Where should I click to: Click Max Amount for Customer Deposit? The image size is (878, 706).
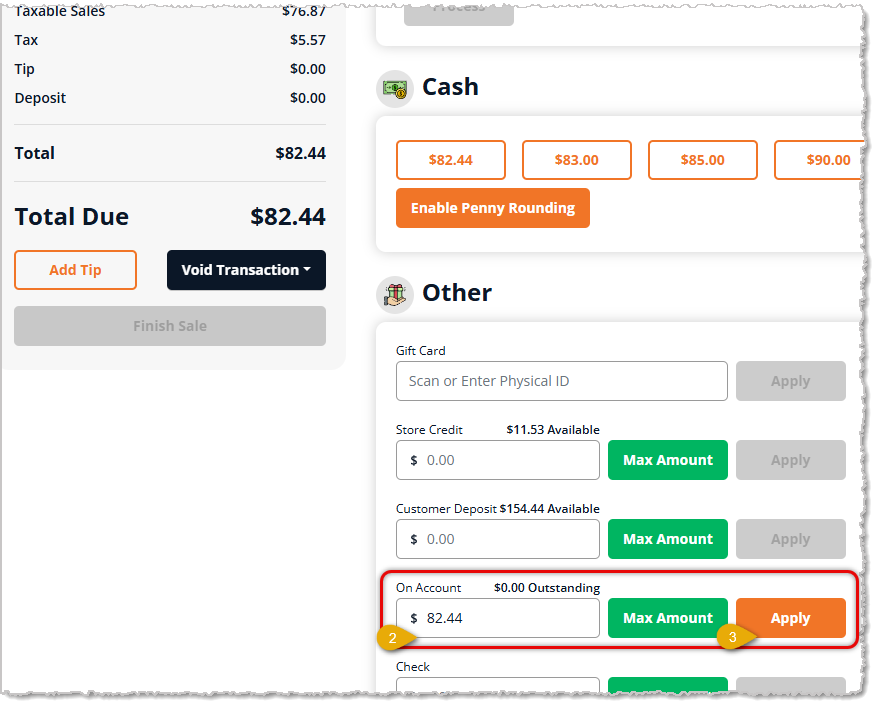pyautogui.click(x=668, y=539)
